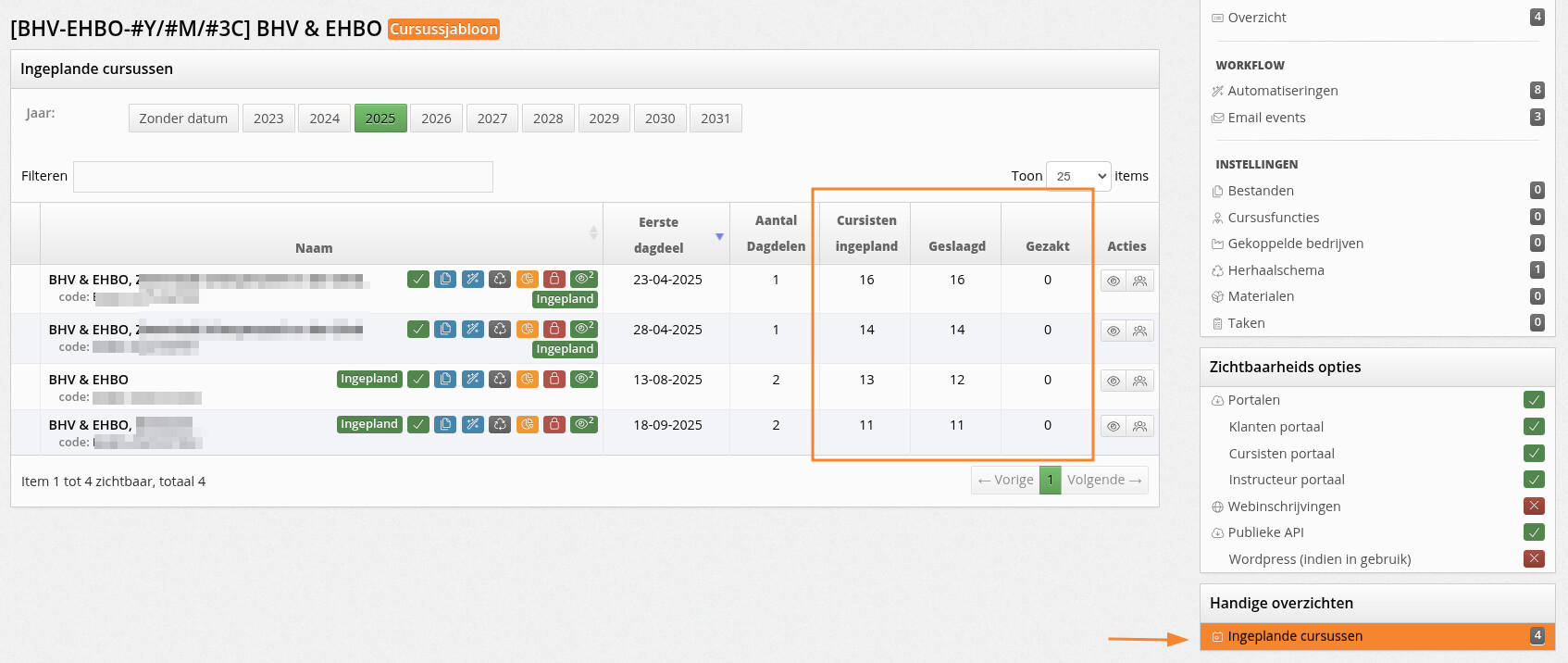
Task: Click the orange pie chart icon in the 23-04-2025 row
Action: (528, 279)
